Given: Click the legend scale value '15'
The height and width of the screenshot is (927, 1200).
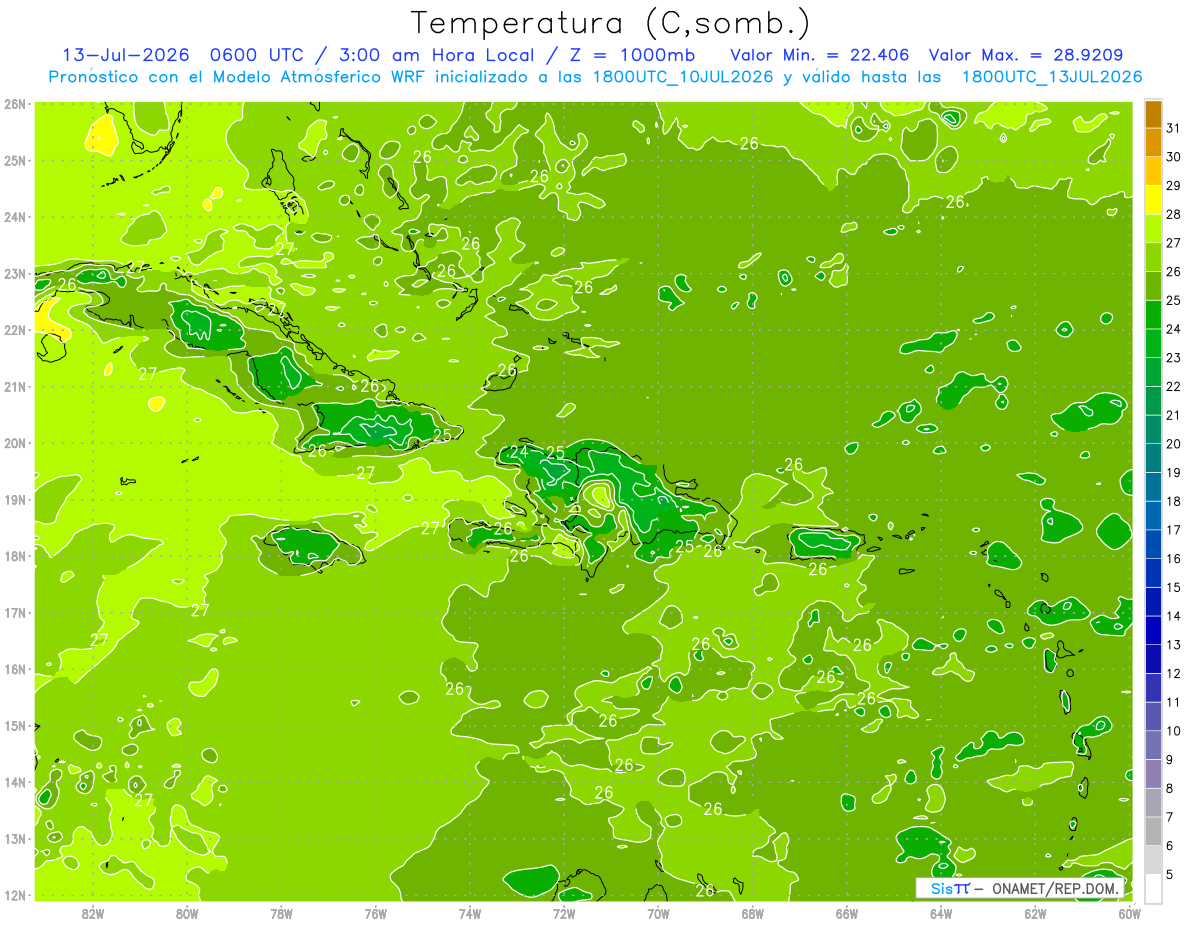Looking at the screenshot, I should click(1174, 587).
